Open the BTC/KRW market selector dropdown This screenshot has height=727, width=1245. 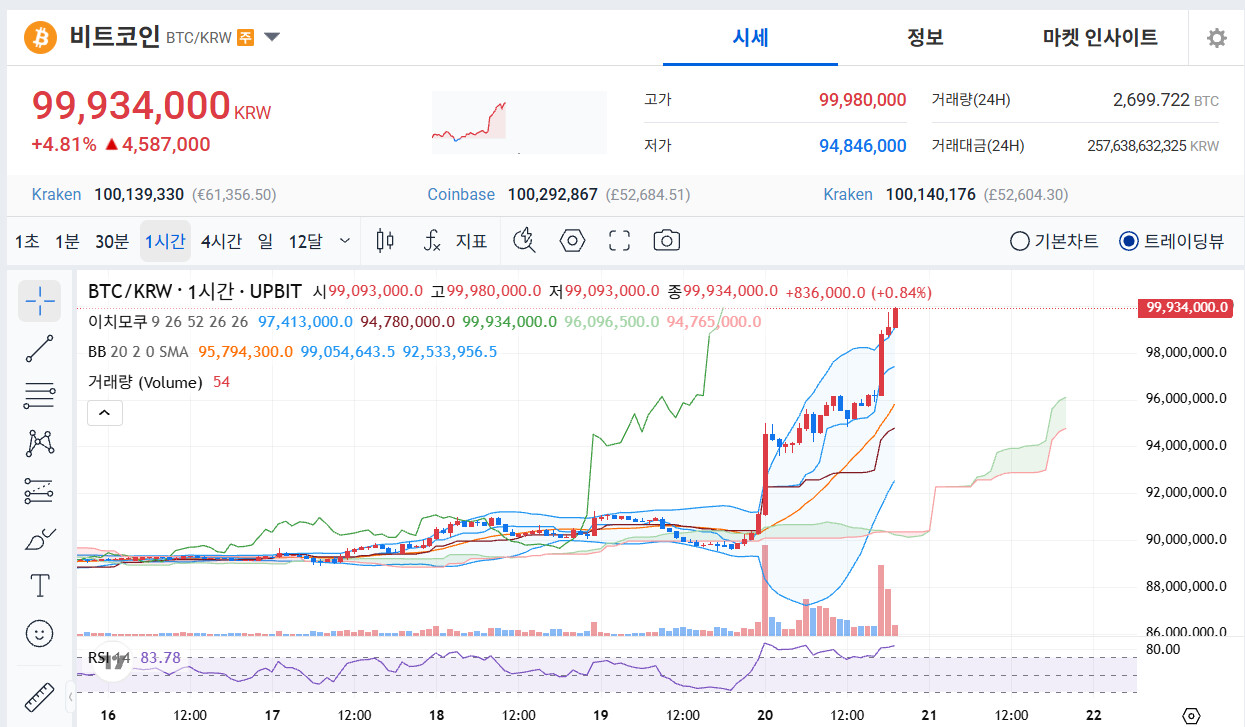272,38
